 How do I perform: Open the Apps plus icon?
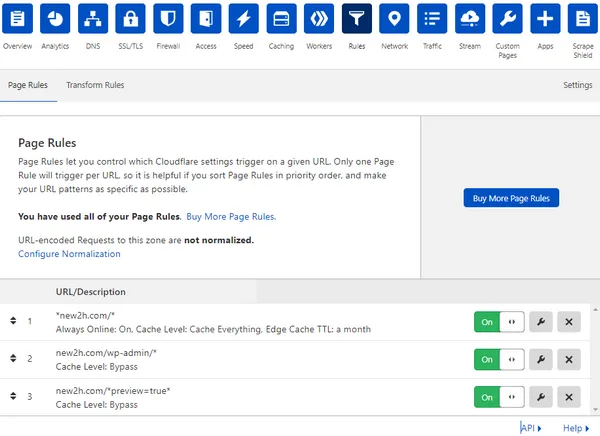[x=545, y=18]
